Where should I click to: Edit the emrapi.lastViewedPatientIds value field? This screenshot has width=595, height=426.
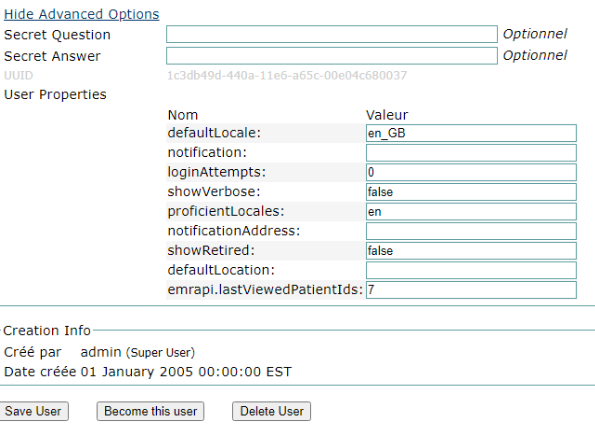471,290
